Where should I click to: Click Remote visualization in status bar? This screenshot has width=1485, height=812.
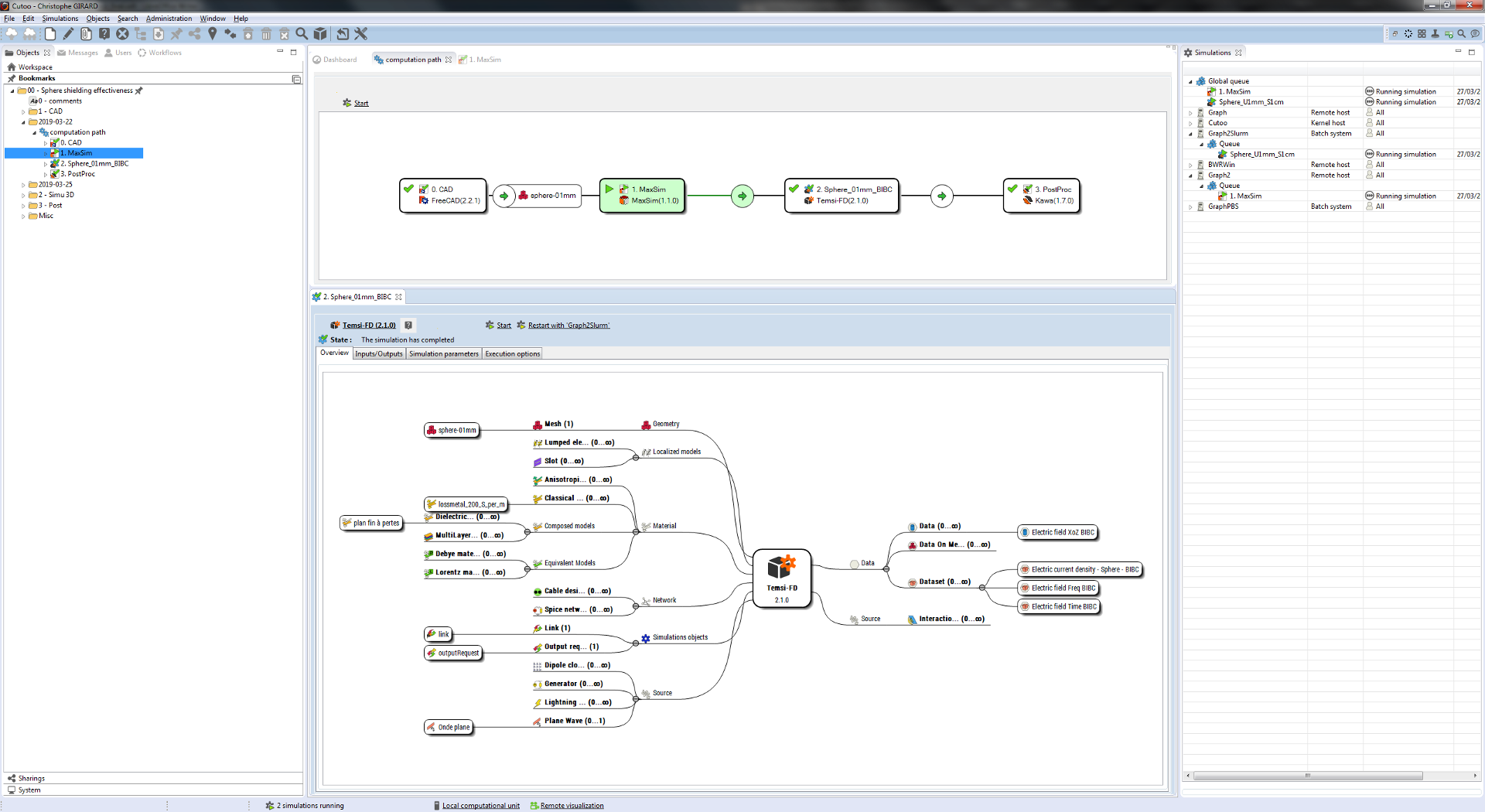coord(572,806)
